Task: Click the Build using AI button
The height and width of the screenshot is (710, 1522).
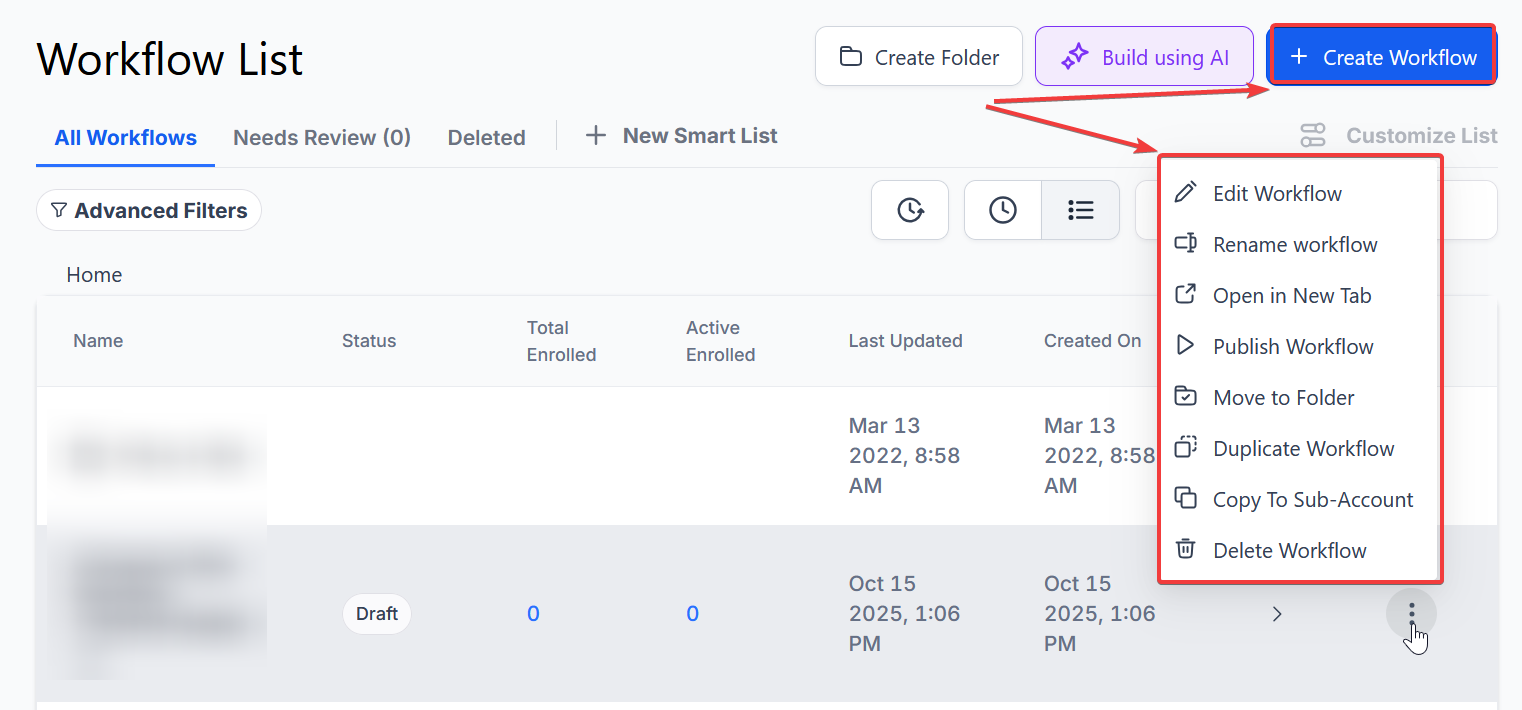Action: pyautogui.click(x=1144, y=57)
